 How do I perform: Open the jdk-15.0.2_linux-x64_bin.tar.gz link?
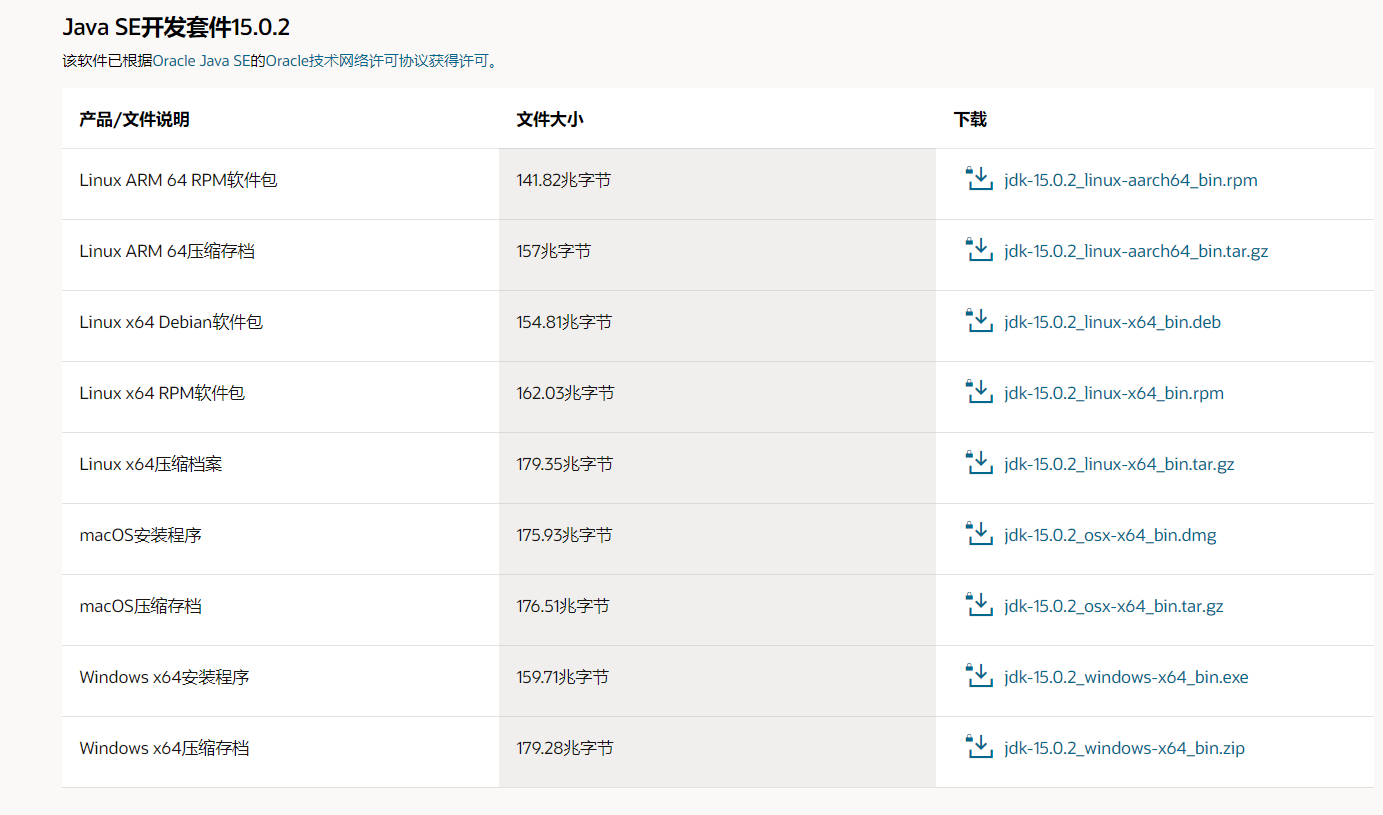tap(1119, 465)
